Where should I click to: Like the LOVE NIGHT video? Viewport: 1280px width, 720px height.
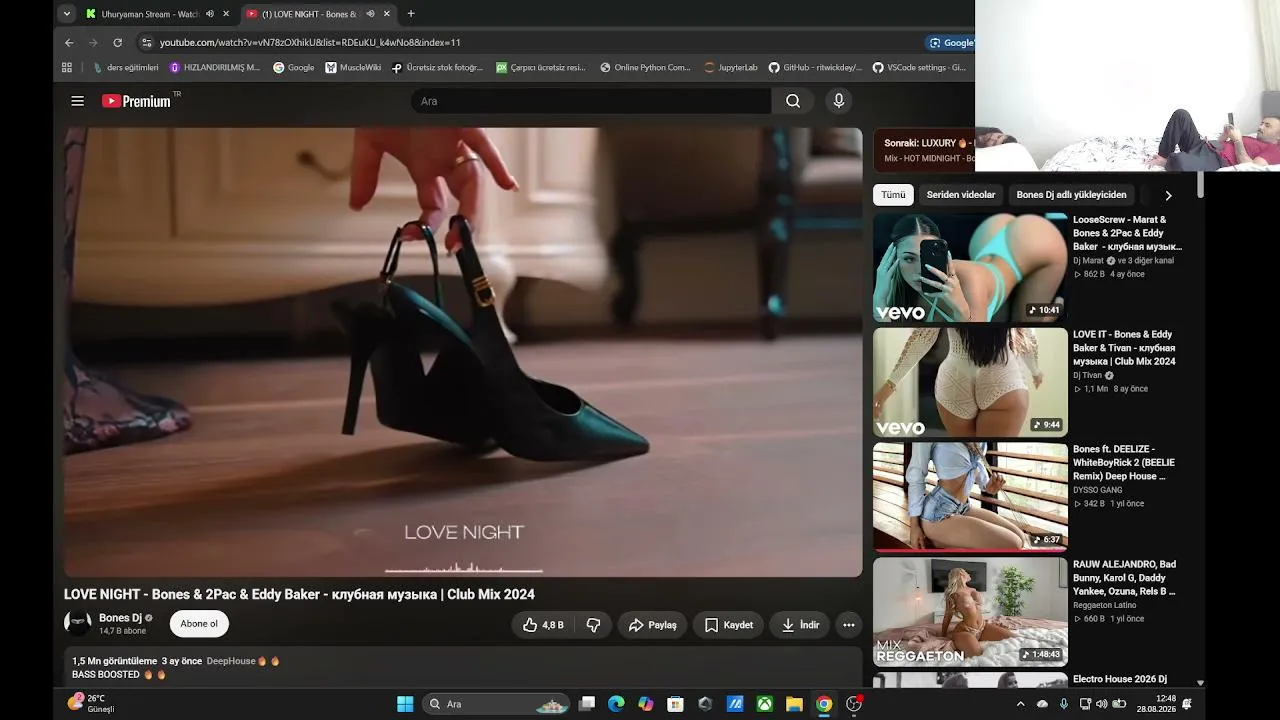pos(543,625)
